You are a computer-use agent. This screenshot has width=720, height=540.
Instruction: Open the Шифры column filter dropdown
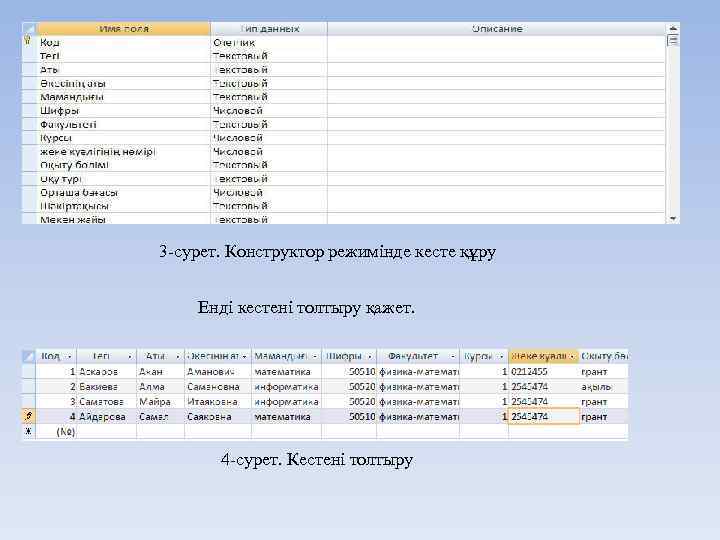370,356
